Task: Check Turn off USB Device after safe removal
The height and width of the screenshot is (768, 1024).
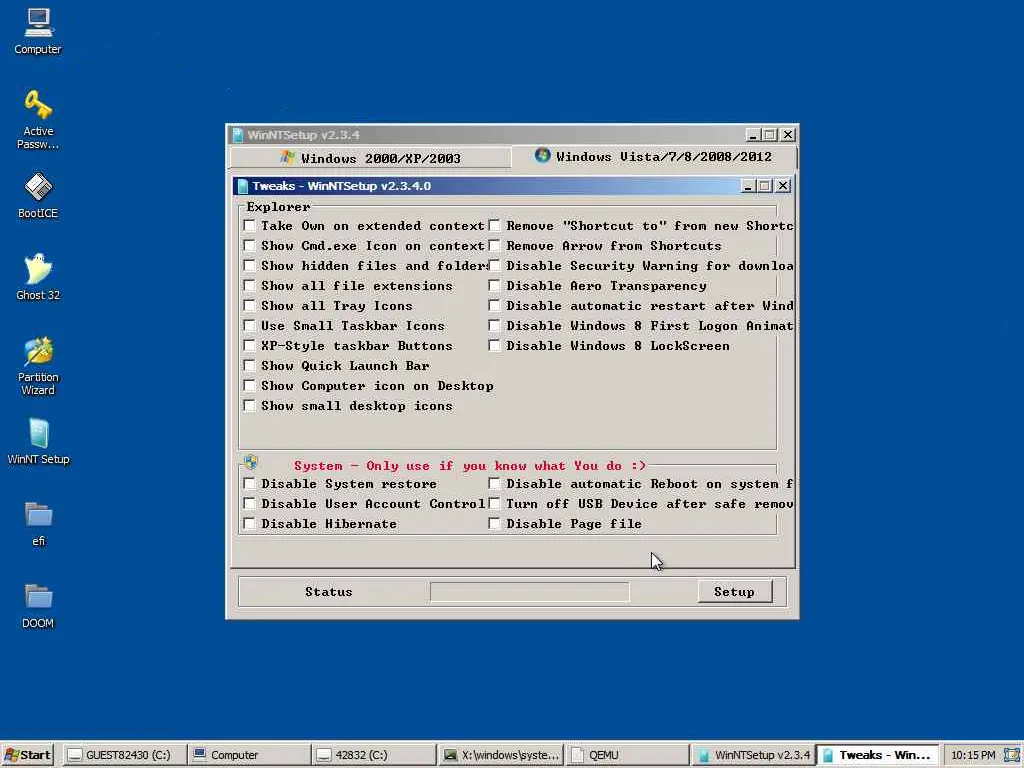Action: click(494, 504)
